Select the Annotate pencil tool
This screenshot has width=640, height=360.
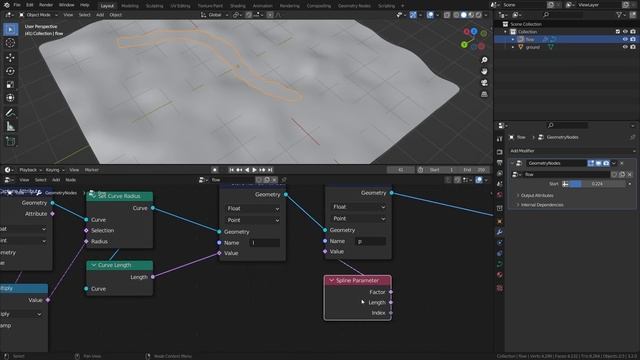click(x=10, y=113)
